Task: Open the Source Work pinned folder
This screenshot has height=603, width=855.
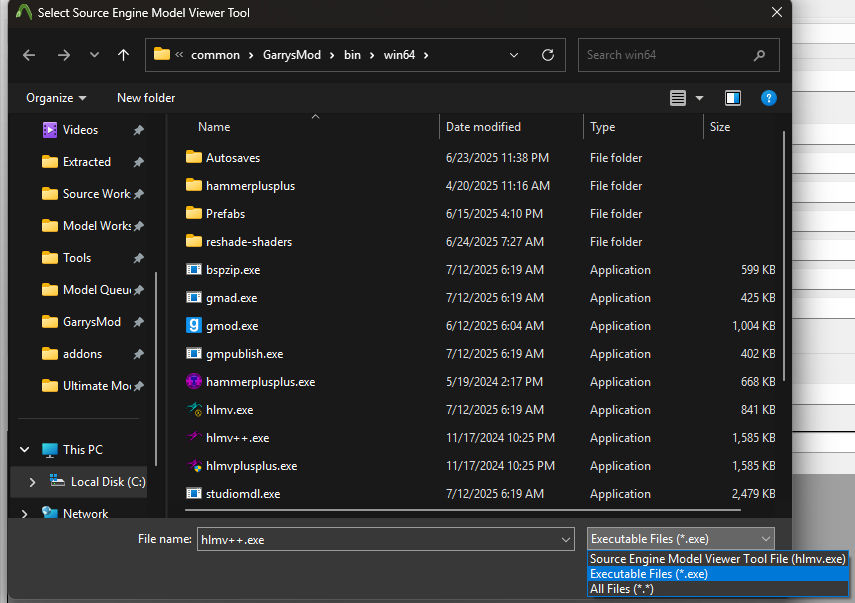Action: pyautogui.click(x=96, y=194)
